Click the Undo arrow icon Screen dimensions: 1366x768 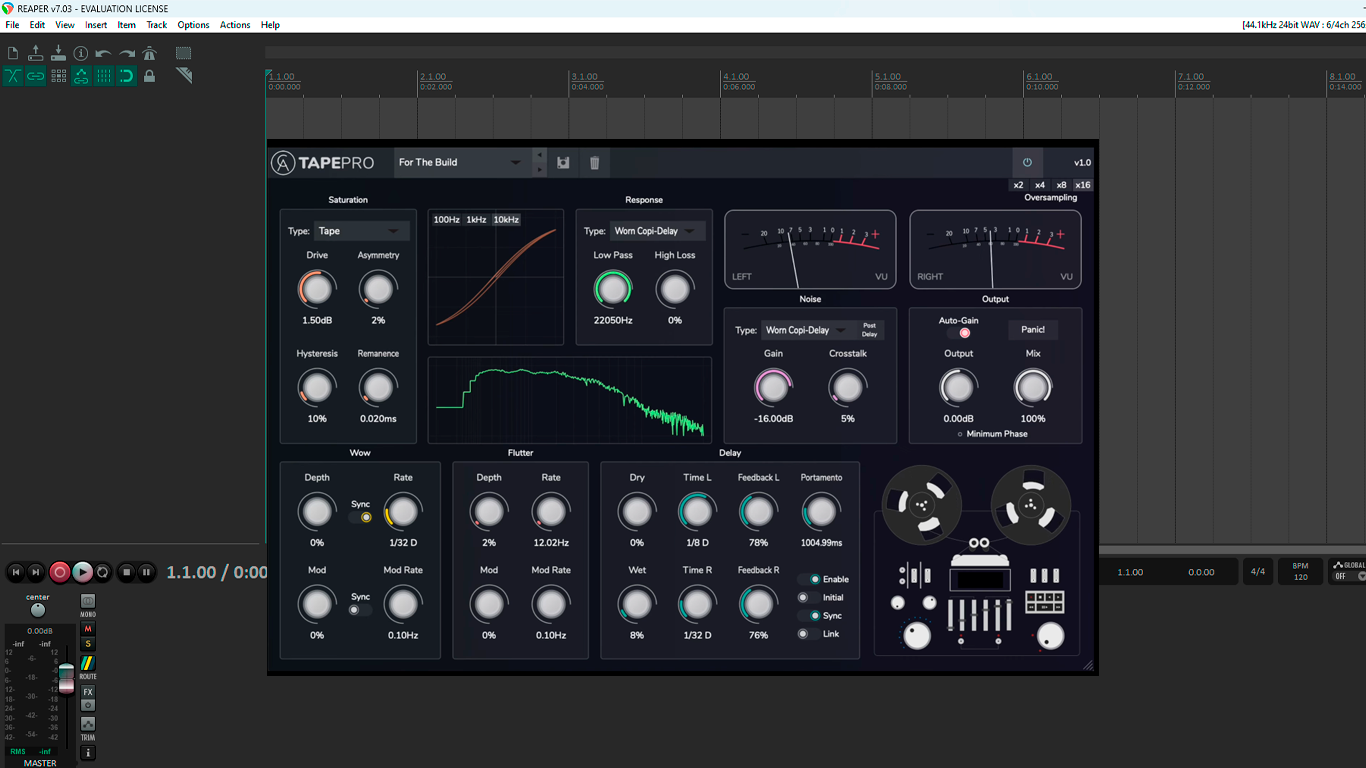coord(103,53)
